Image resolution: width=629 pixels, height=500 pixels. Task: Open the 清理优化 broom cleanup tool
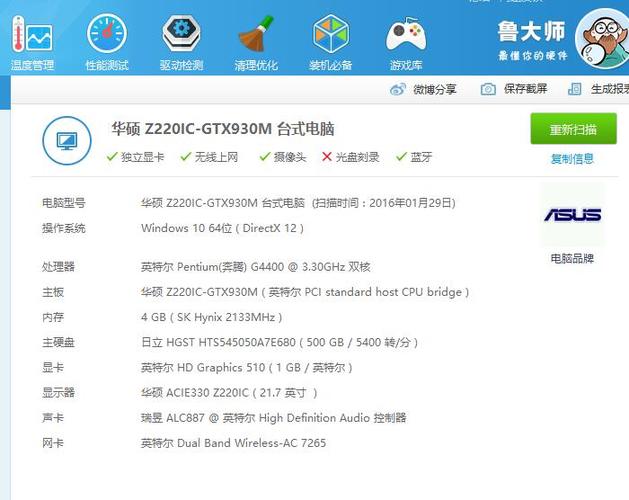point(256,43)
